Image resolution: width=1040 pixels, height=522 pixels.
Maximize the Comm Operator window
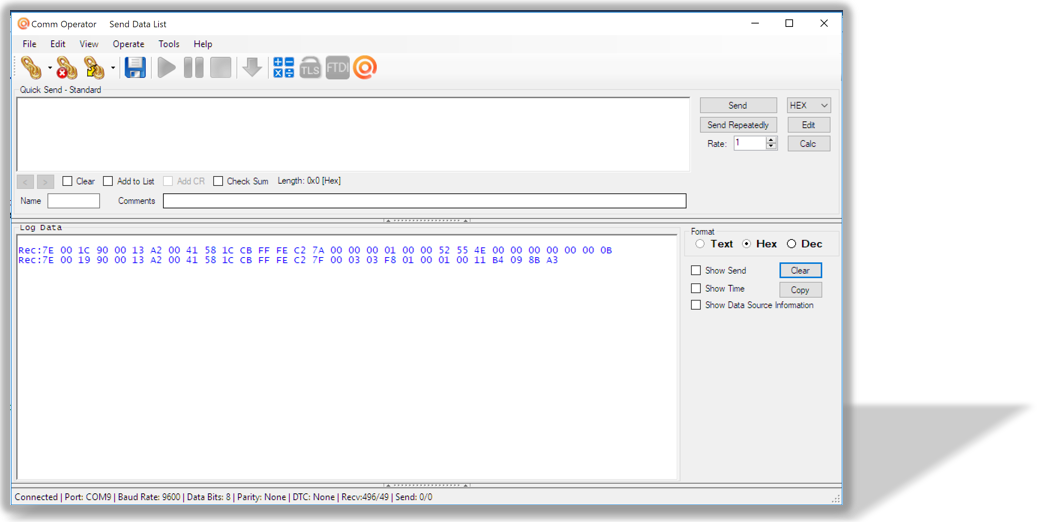click(x=789, y=23)
